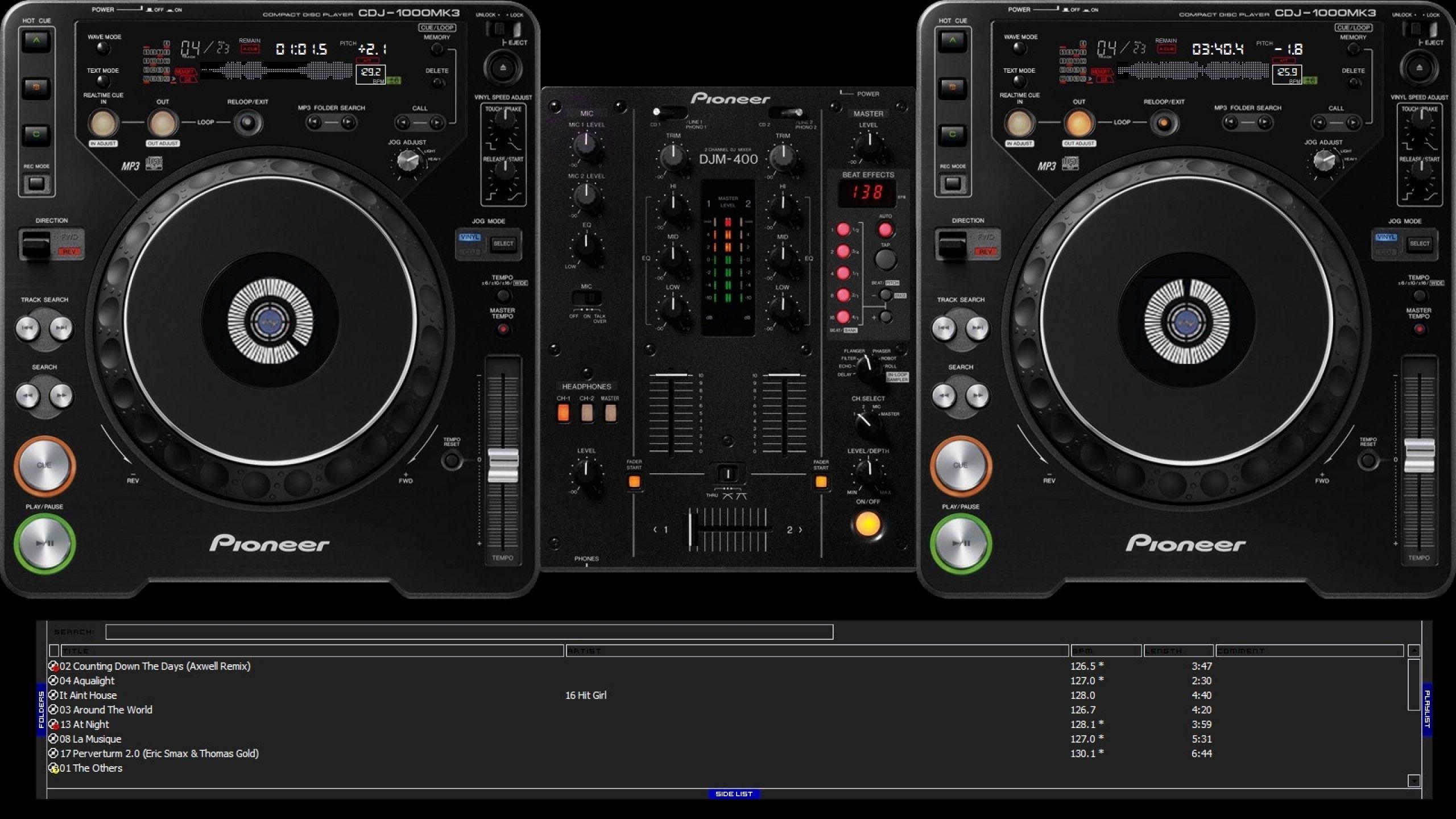Switch the left deck direction to REV
Screen dimensions: 1456x819
click(69, 250)
